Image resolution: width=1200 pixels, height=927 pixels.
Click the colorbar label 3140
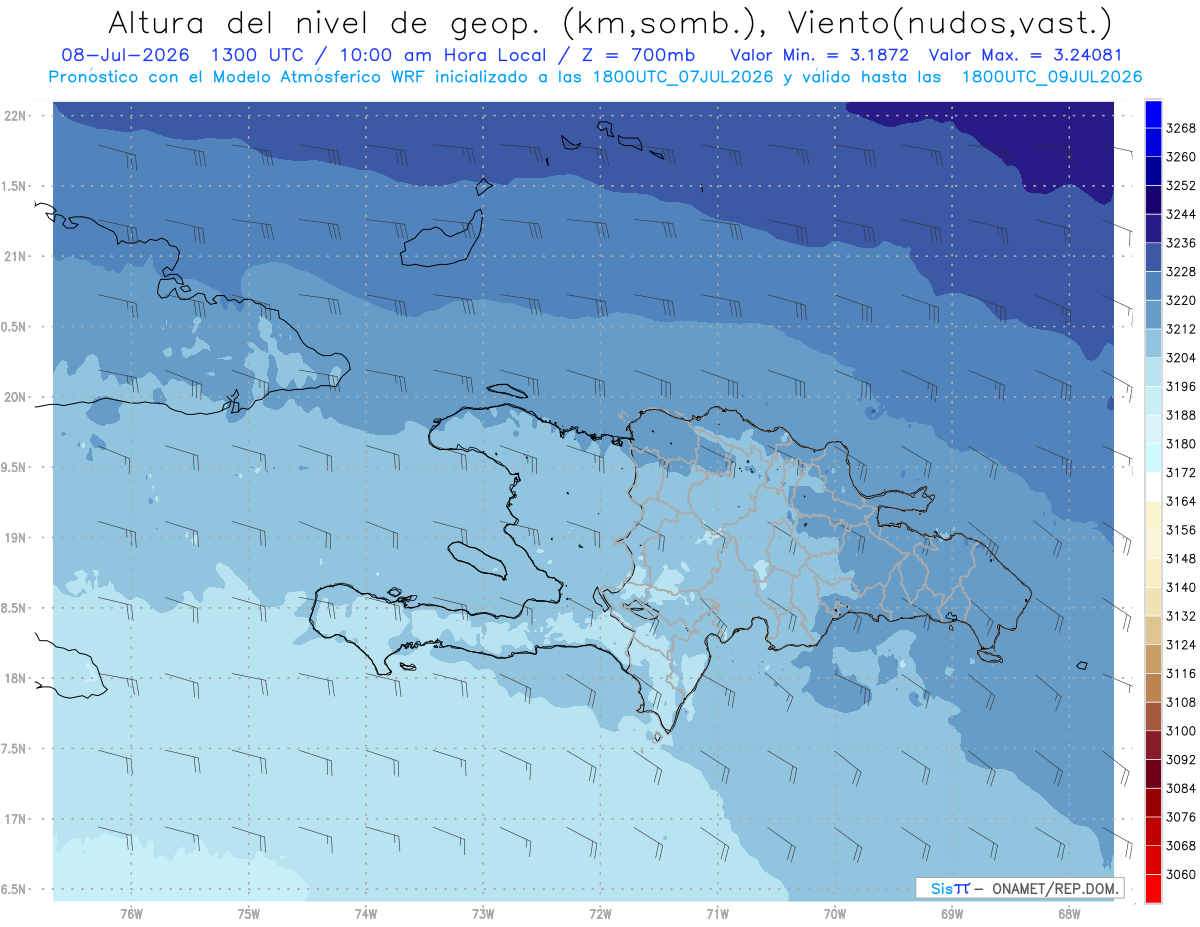[x=1181, y=587]
